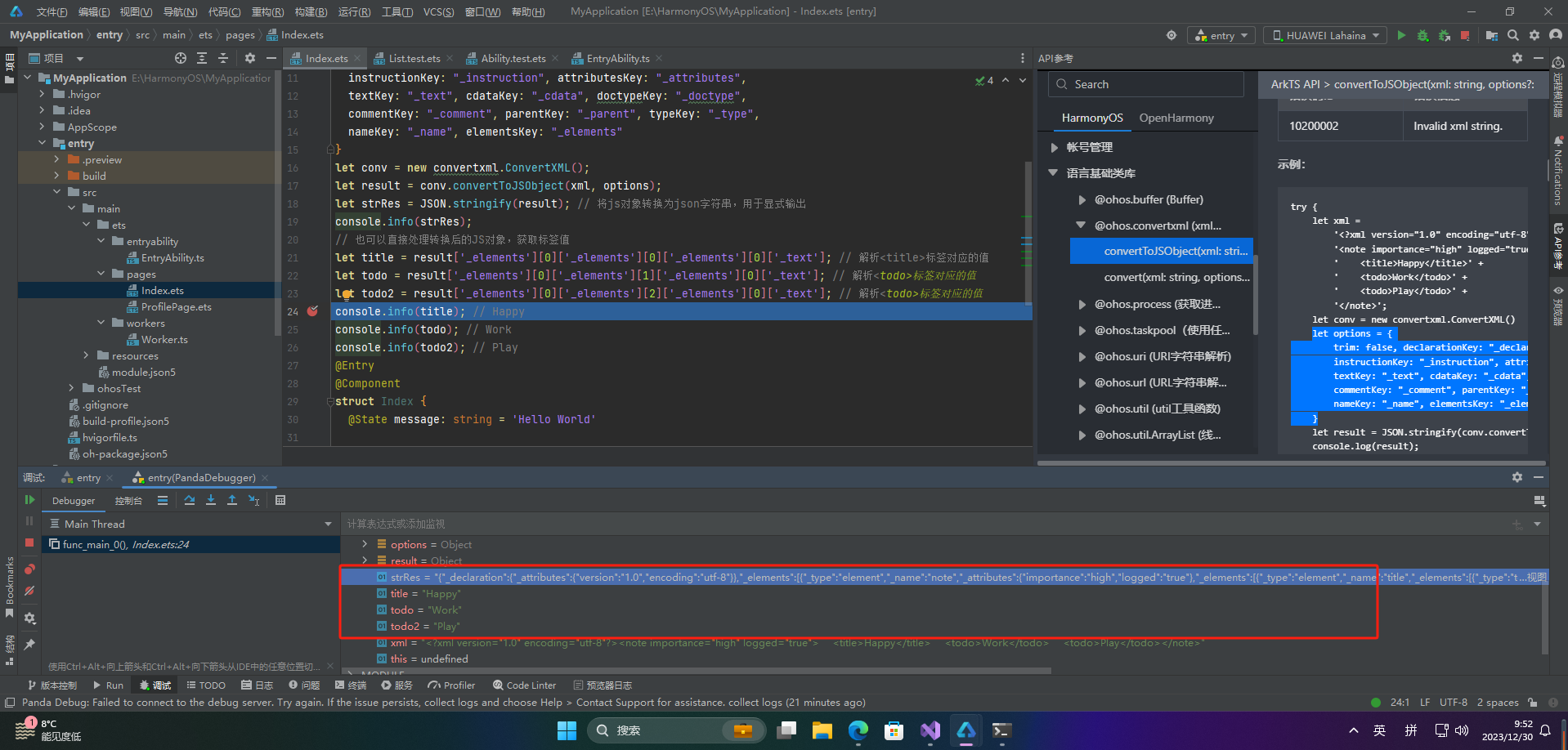This screenshot has height=750, width=1568.
Task: Show execution point frames icon in debugger
Action: (163, 500)
